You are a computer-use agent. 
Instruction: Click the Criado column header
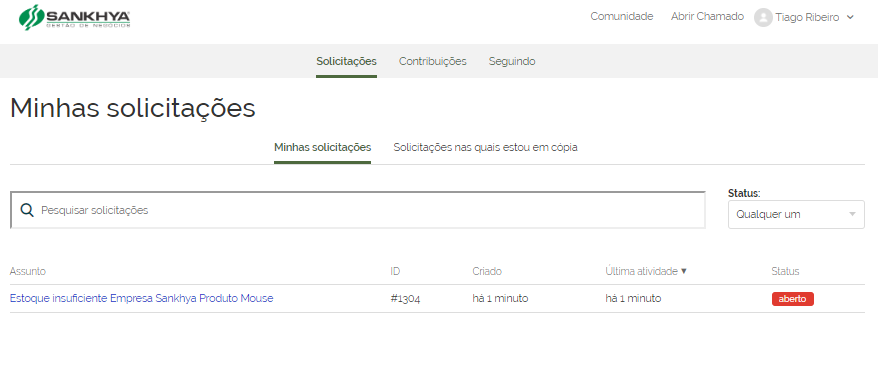tap(487, 271)
